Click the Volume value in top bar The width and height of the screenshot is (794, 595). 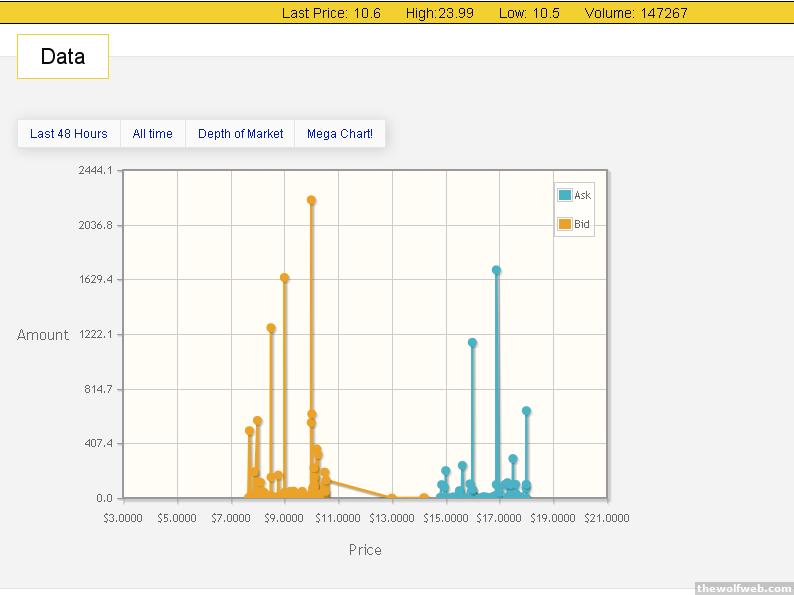(664, 13)
